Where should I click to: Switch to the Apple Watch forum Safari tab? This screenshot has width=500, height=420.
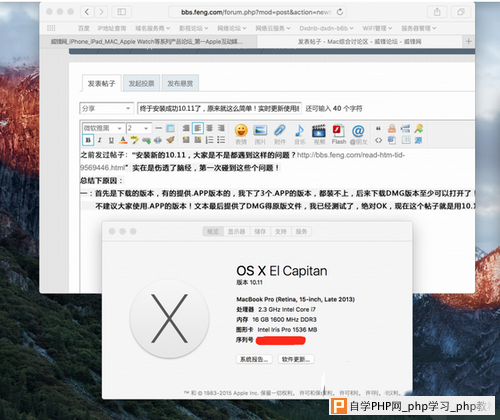coord(148,41)
